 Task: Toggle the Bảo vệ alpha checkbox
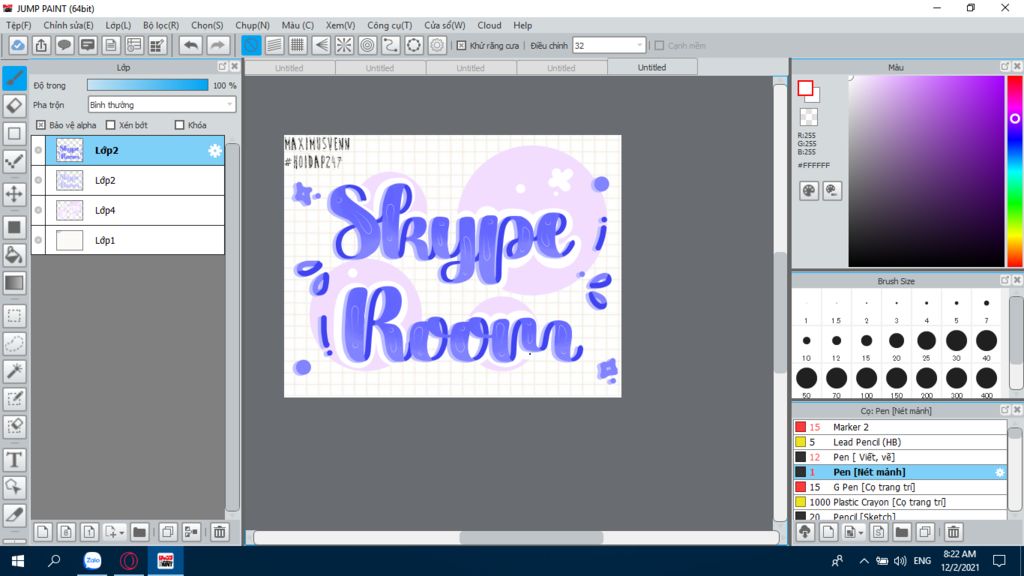(41, 125)
